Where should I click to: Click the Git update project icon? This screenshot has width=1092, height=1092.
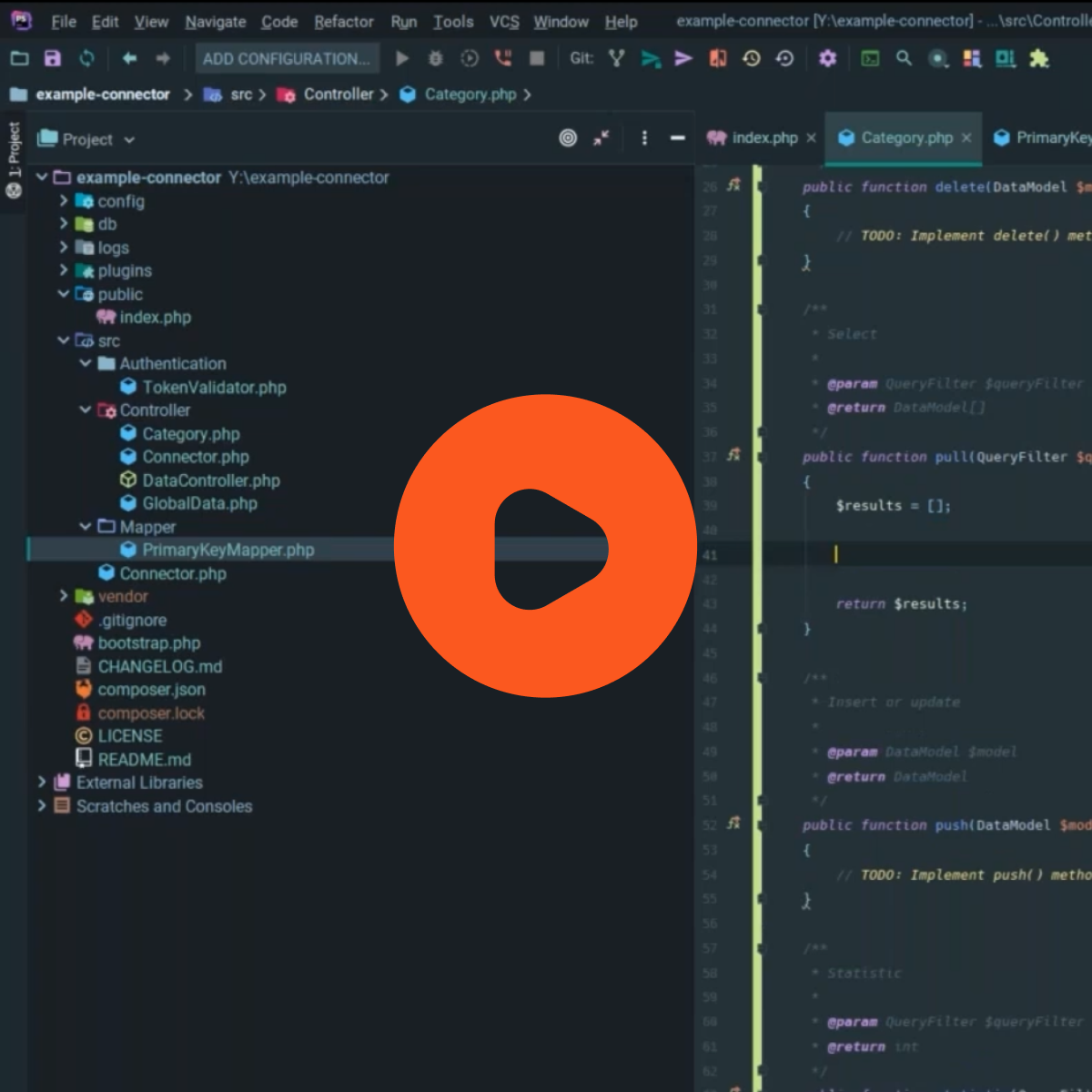tap(651, 58)
